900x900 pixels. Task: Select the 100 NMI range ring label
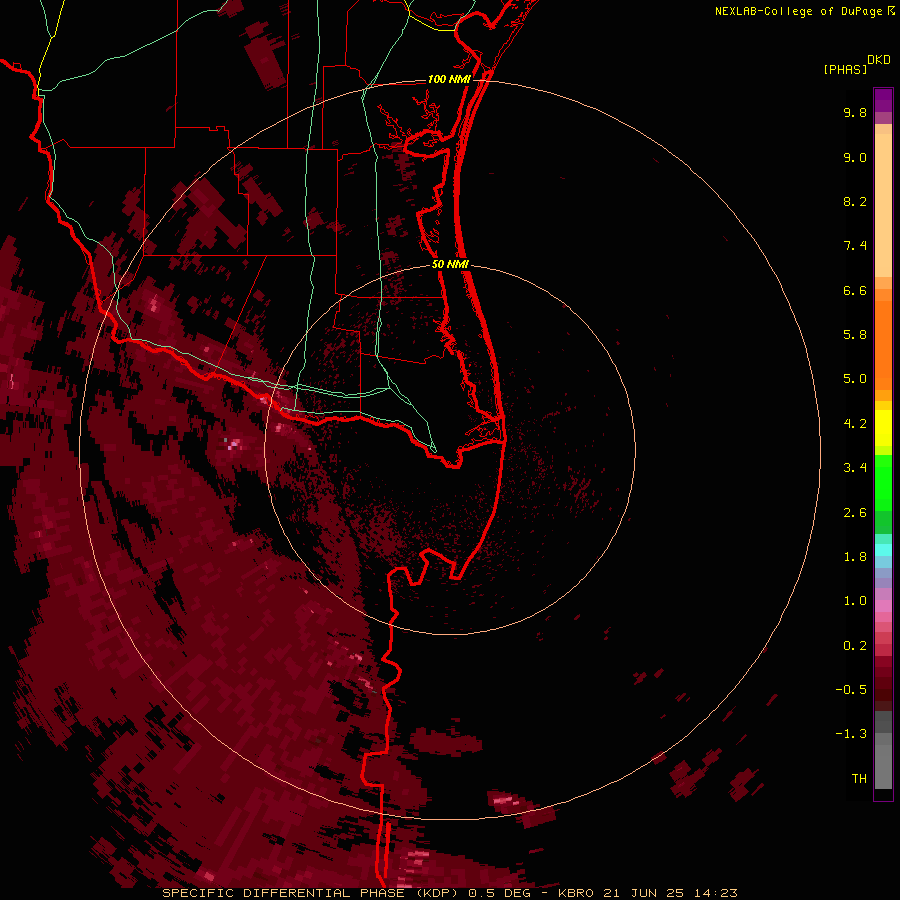[x=449, y=79]
